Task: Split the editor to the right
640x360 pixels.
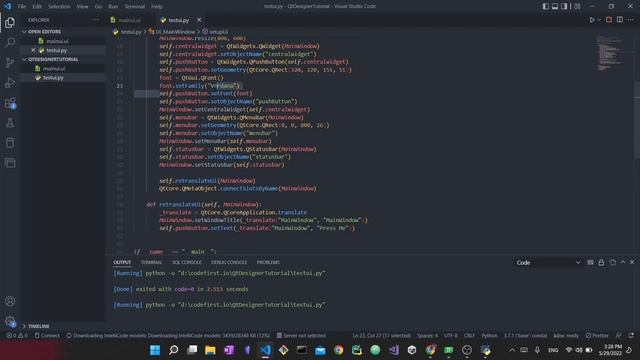Action: (620, 20)
